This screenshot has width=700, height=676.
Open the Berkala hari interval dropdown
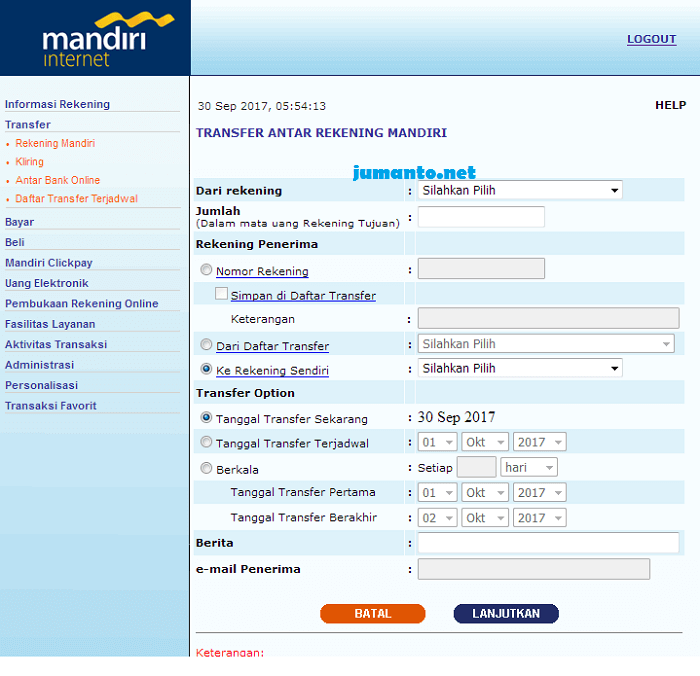point(529,467)
